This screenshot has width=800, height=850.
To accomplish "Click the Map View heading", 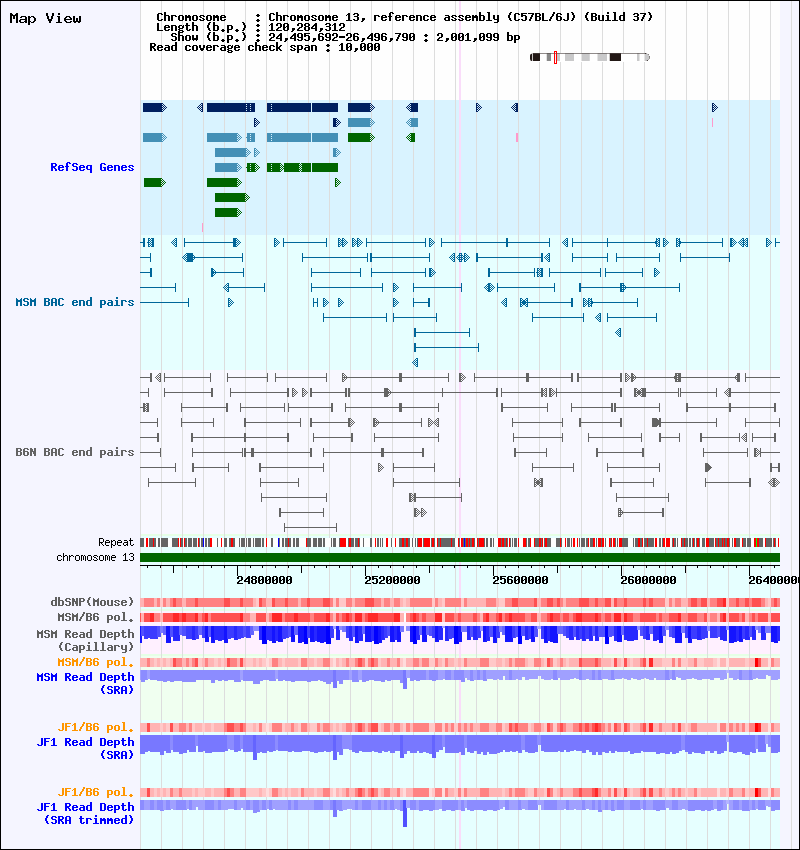I will [x=46, y=18].
